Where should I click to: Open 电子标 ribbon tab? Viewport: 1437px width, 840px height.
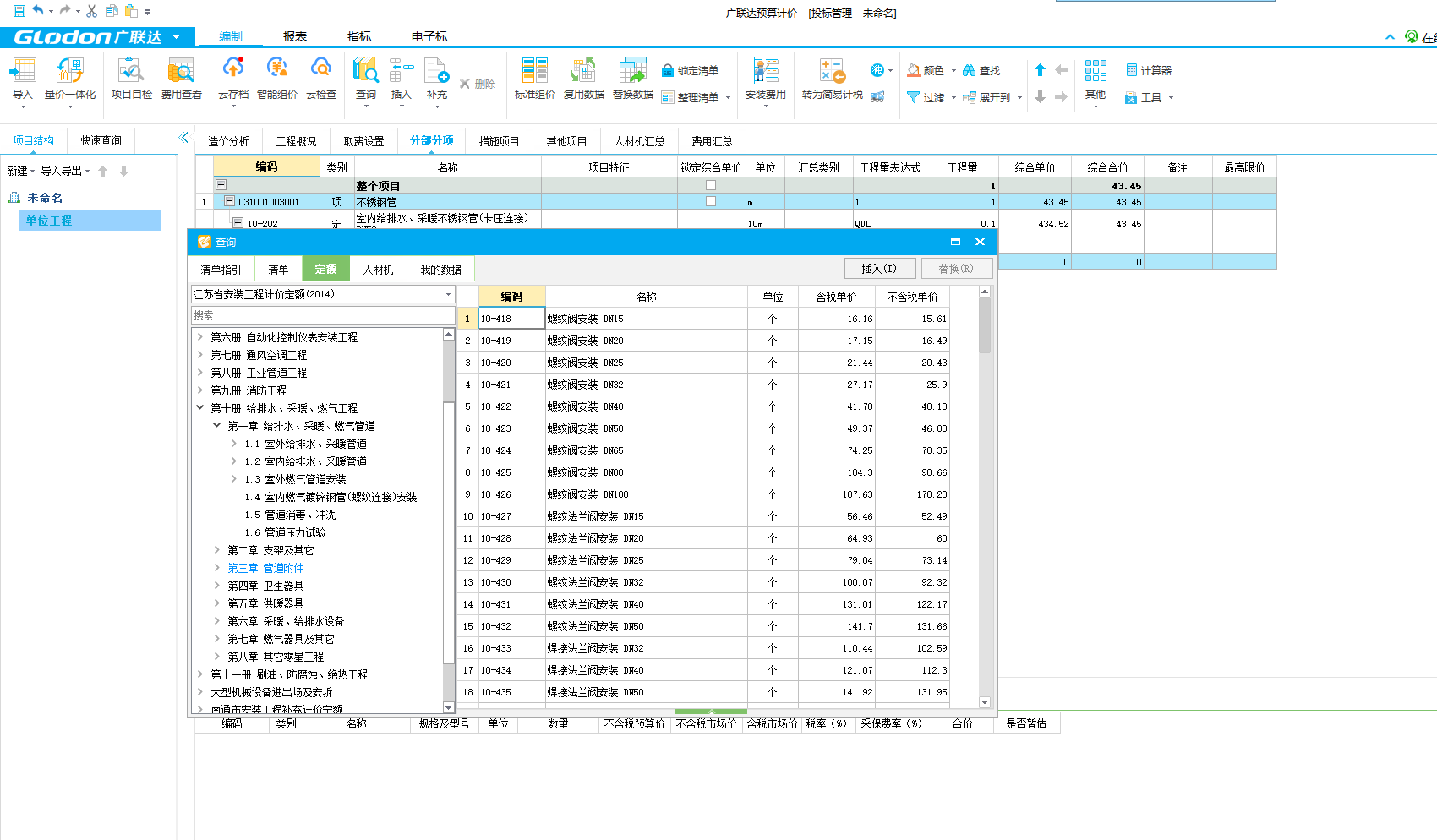click(x=429, y=36)
